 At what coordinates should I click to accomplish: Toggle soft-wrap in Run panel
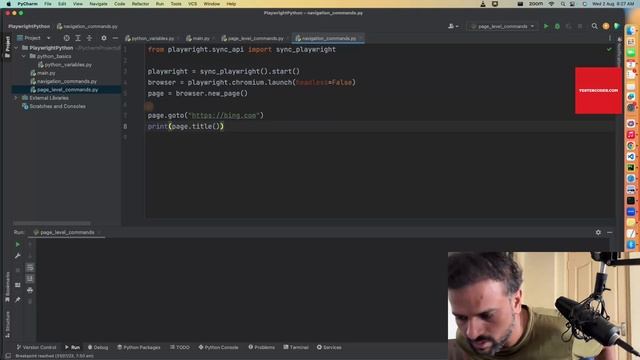click(x=30, y=267)
